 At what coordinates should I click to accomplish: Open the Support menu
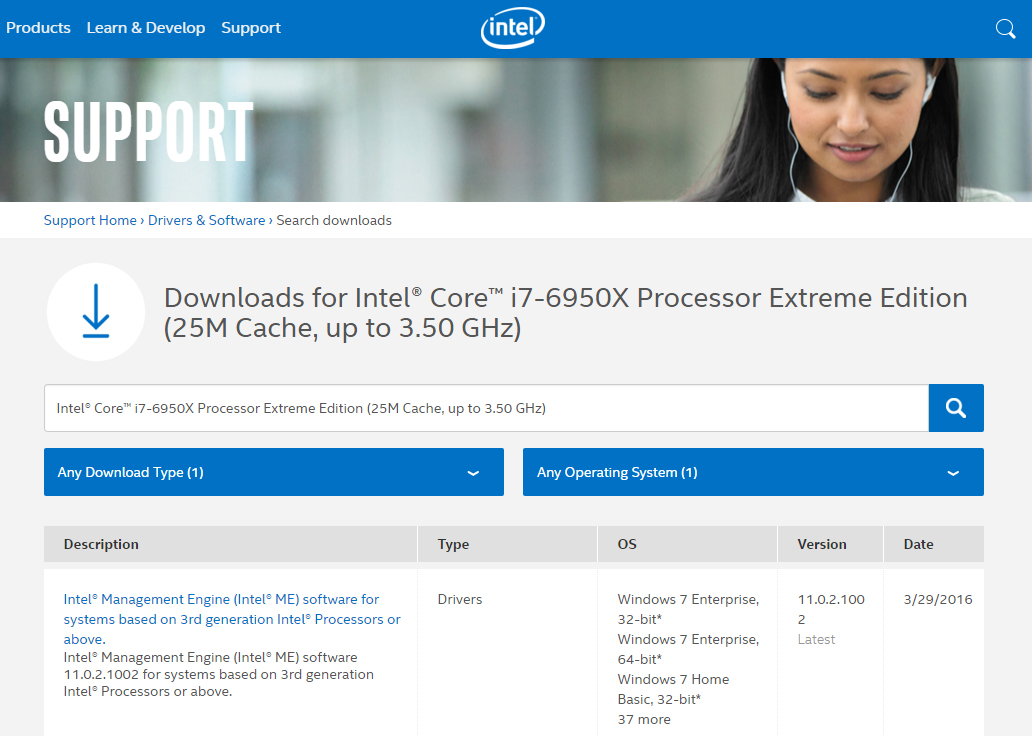click(251, 28)
